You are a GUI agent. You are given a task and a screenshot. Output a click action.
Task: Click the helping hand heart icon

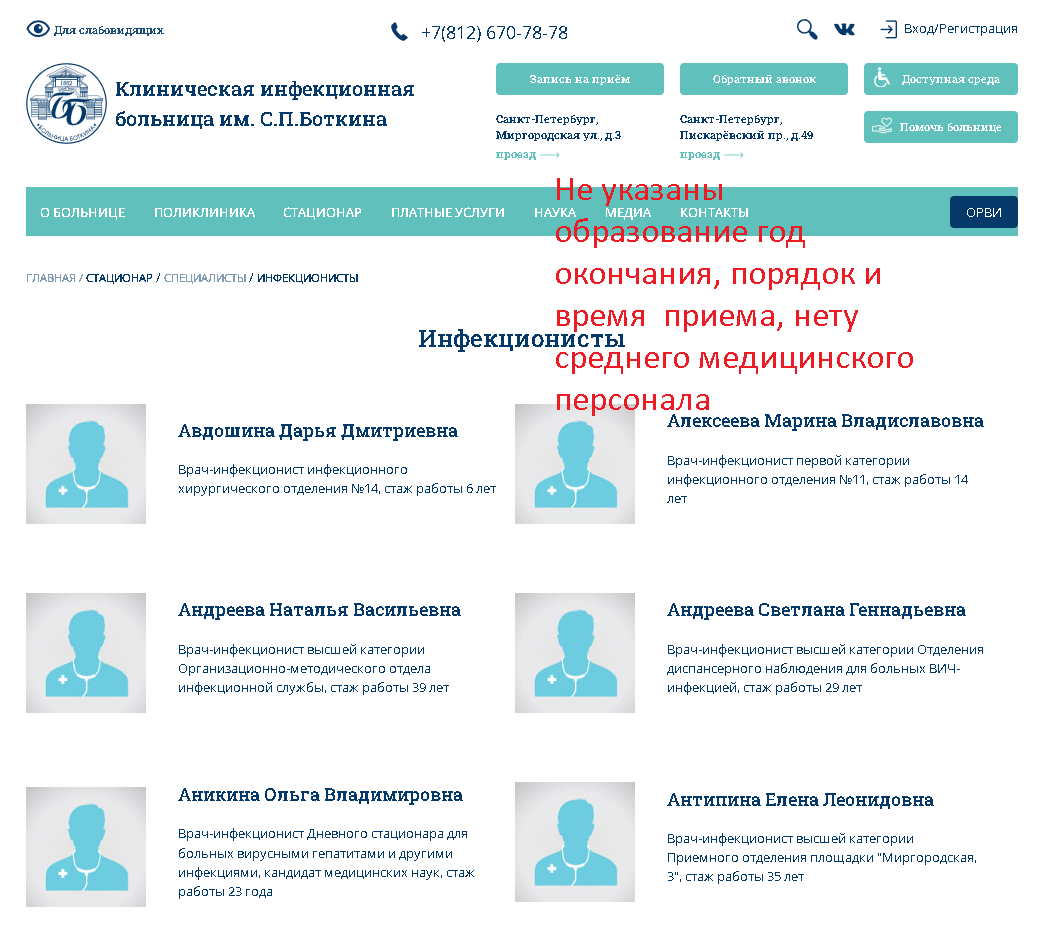pos(881,127)
